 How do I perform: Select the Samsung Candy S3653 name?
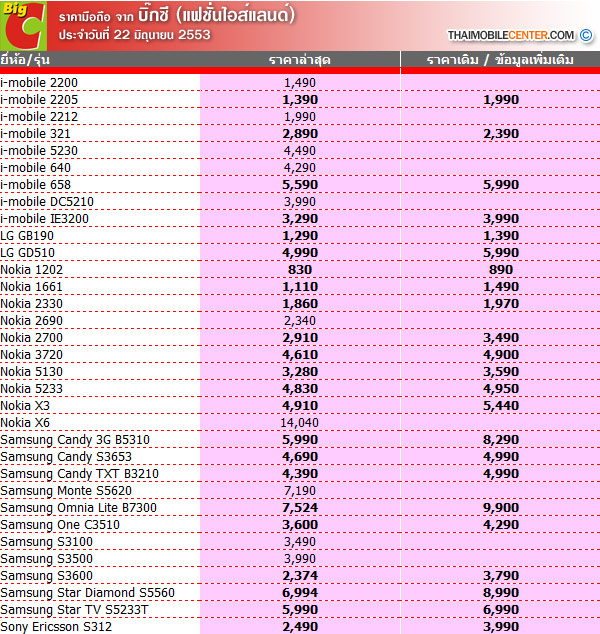[x=66, y=457]
